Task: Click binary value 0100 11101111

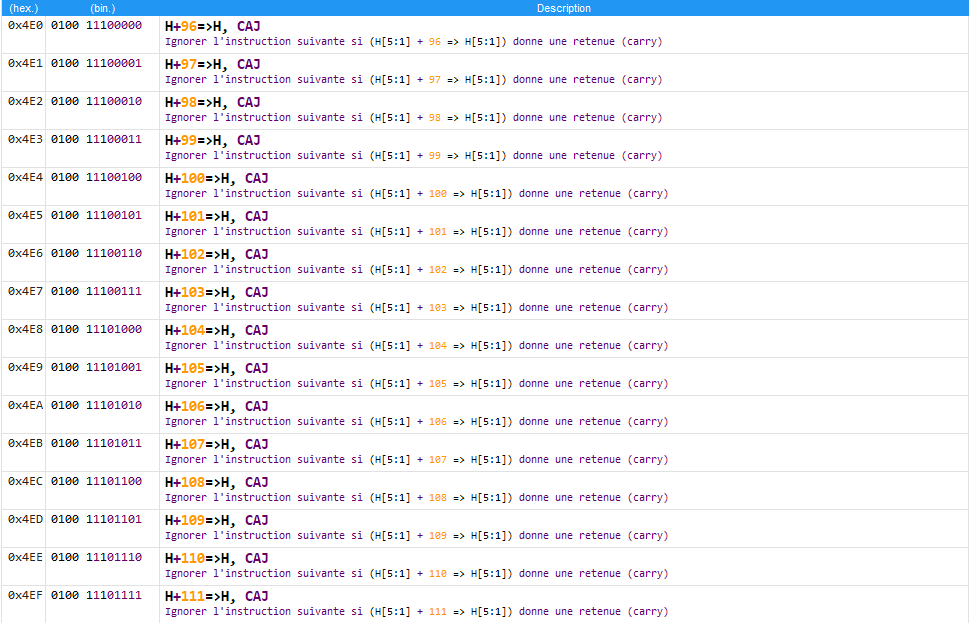Action: [x=96, y=595]
